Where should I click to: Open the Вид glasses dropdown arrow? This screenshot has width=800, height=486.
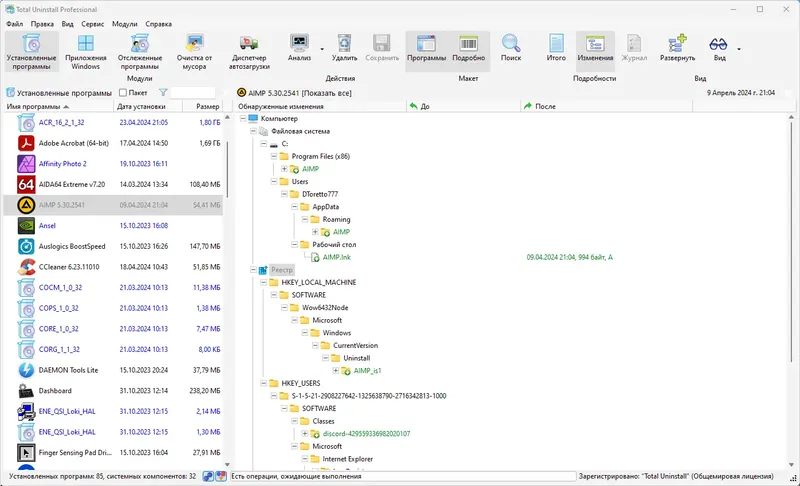click(739, 49)
